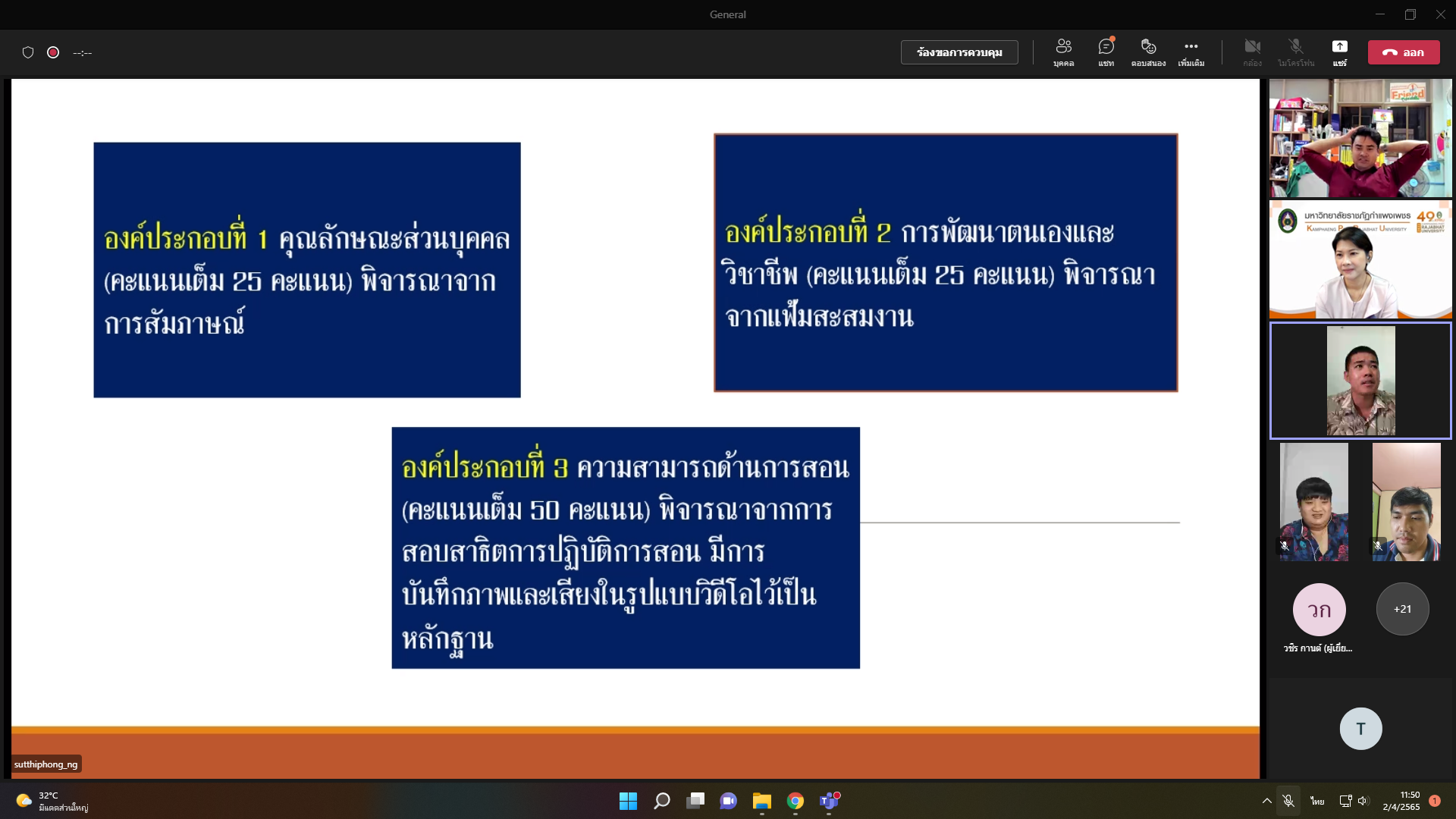Click the Share content (แชร์) icon

1341,52
